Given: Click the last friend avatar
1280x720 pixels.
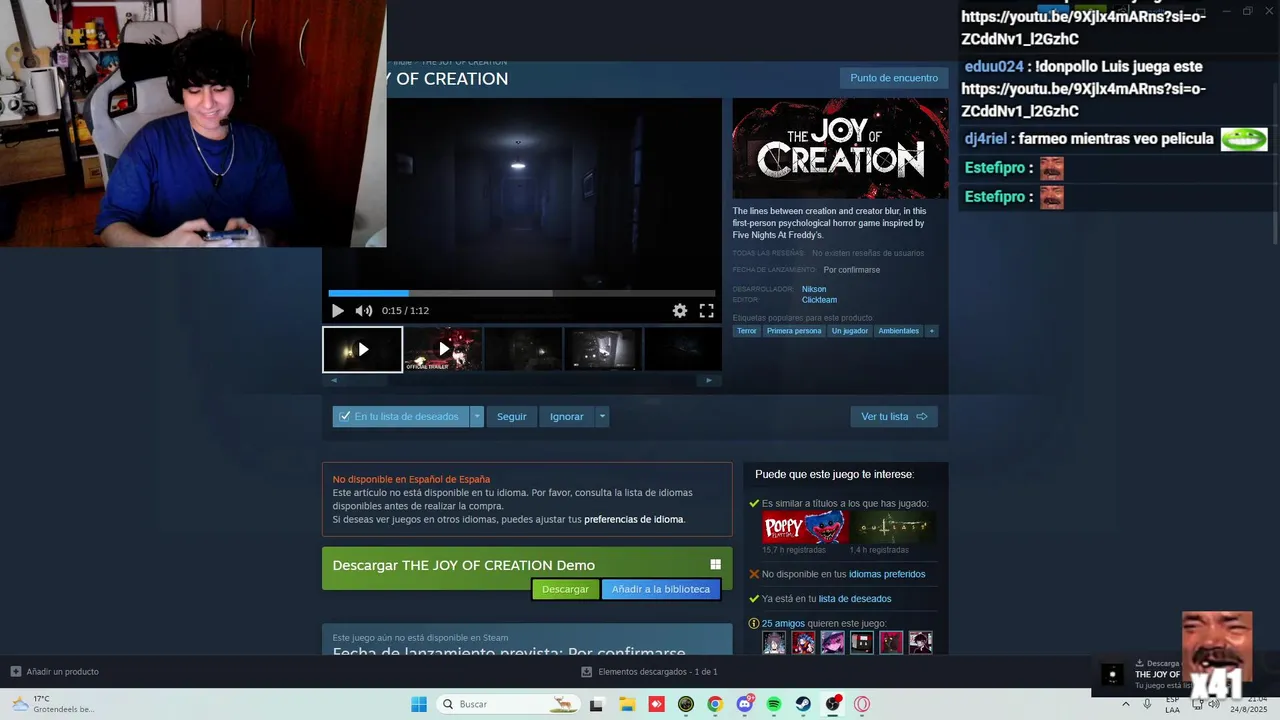Looking at the screenshot, I should tap(920, 643).
